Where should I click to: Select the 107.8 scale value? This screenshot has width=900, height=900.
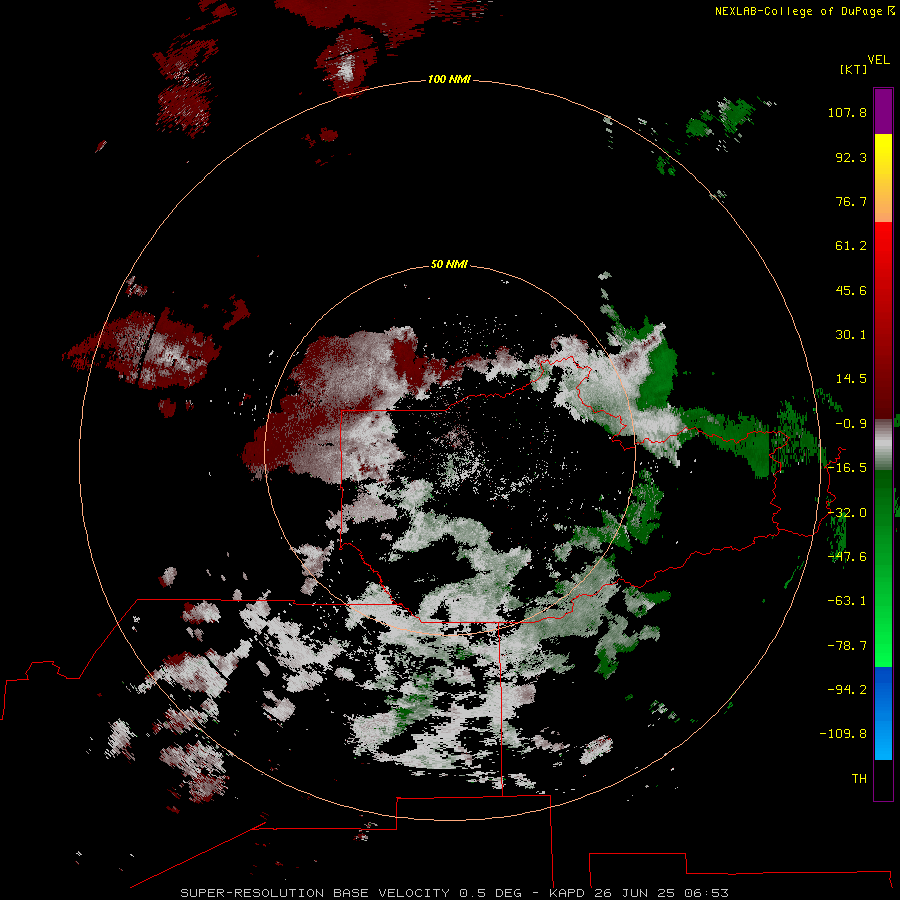click(x=847, y=112)
